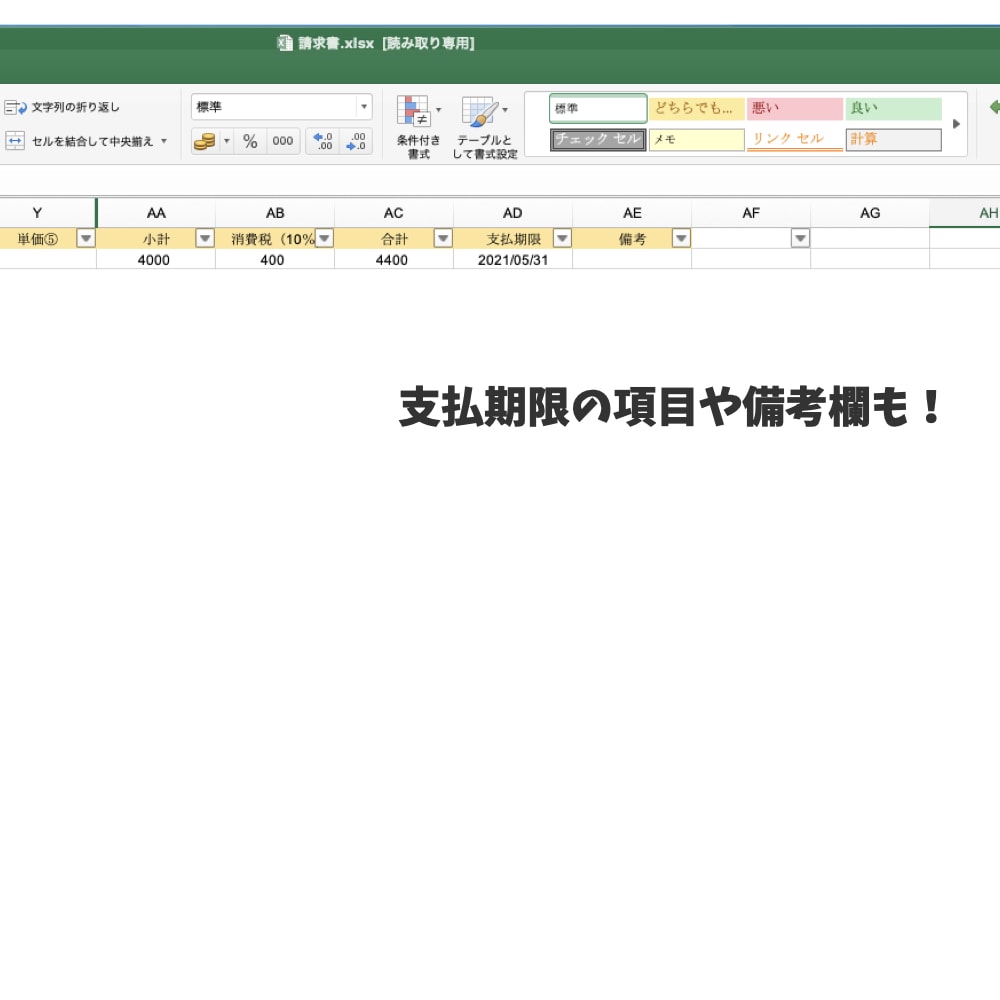The image size is (1000, 1000).
Task: Click format as table (テーブルとして書式設定)
Action: click(x=485, y=126)
